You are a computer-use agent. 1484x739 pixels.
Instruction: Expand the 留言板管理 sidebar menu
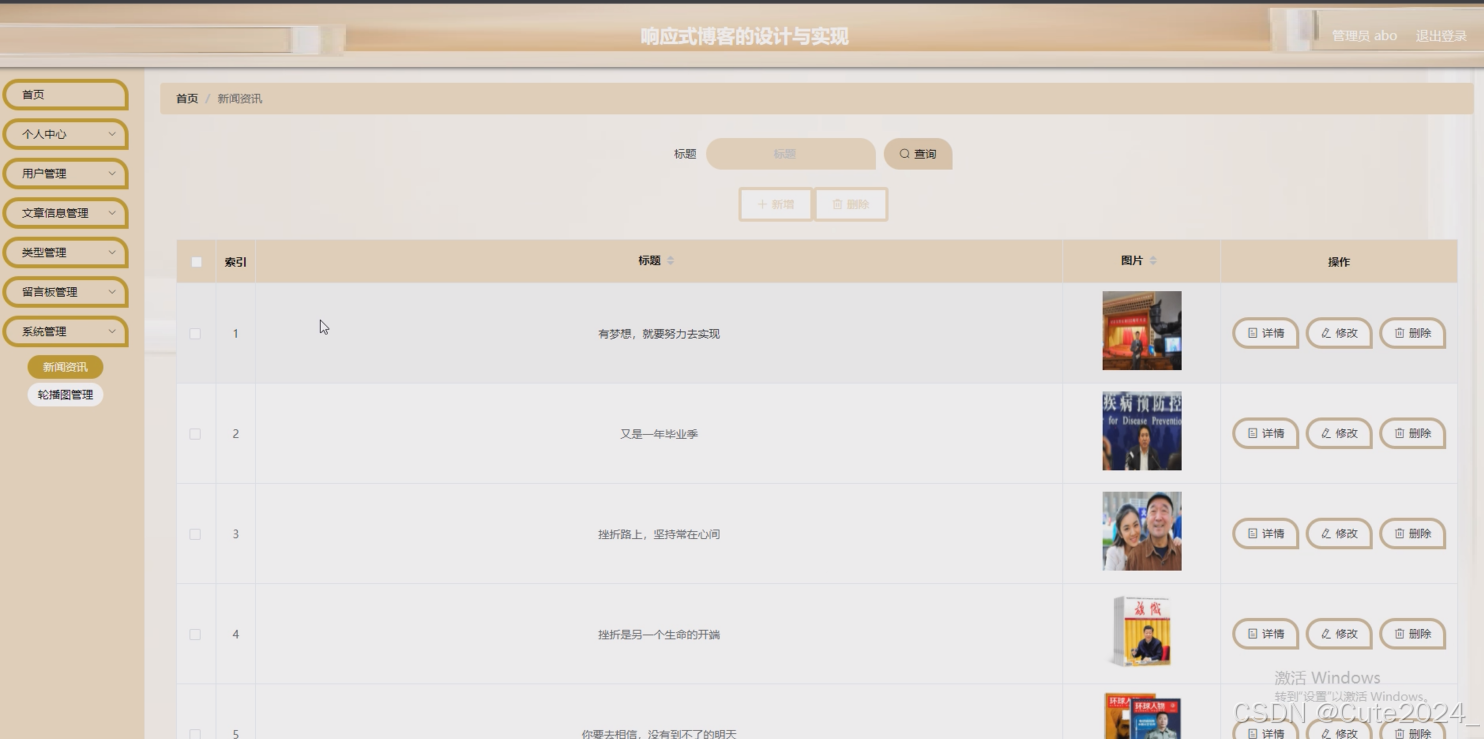tap(65, 292)
